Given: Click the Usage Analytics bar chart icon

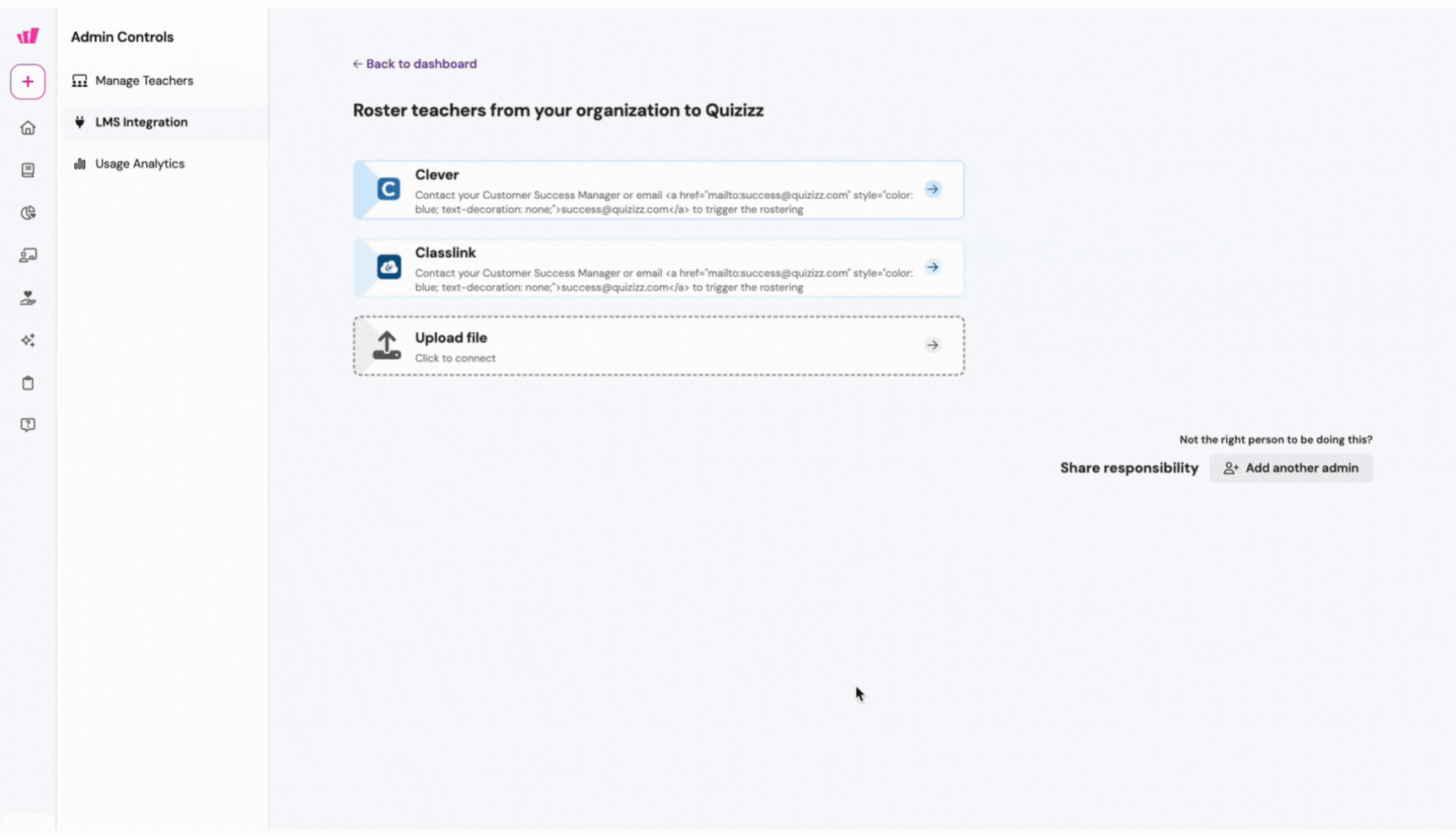Looking at the screenshot, I should click(x=79, y=164).
